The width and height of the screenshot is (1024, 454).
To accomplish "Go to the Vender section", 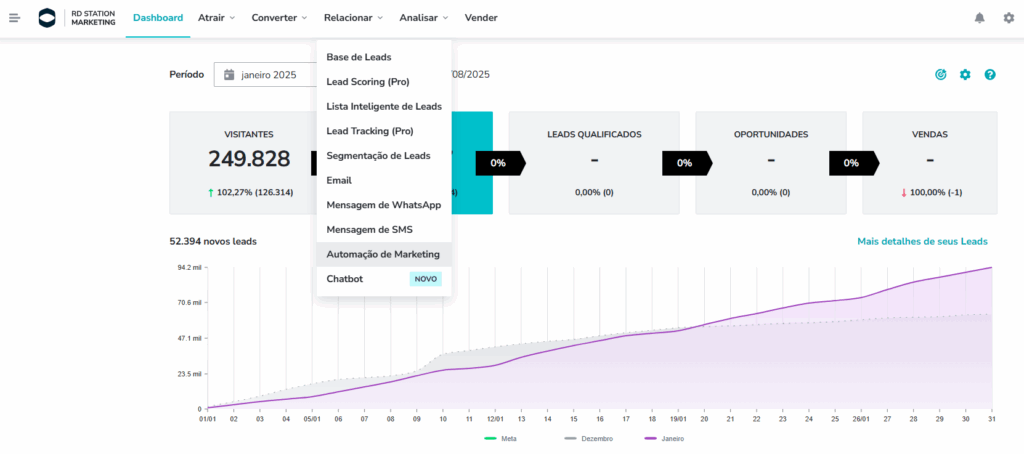I will [481, 18].
